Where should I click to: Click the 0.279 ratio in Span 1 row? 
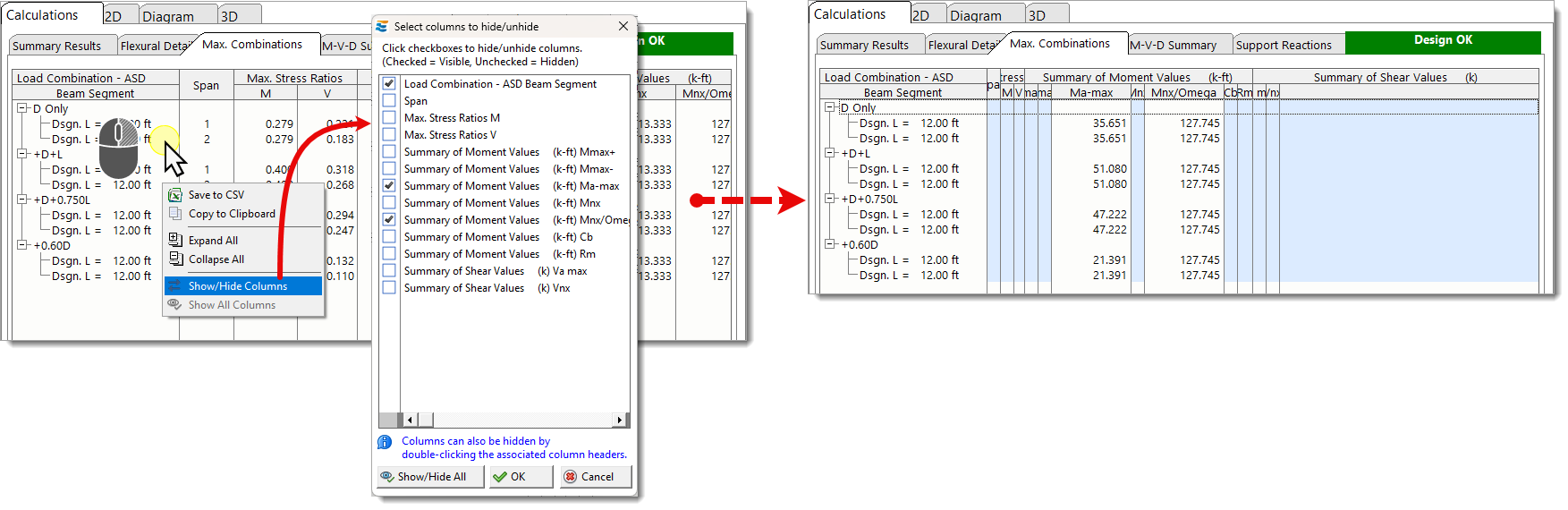click(279, 124)
